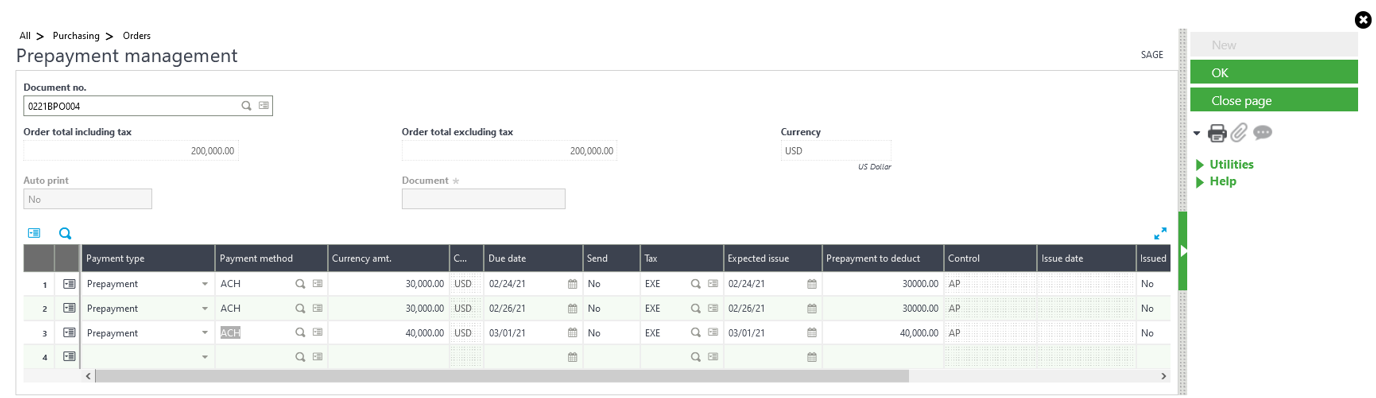Click the Document no. search magnifier icon

[x=246, y=105]
